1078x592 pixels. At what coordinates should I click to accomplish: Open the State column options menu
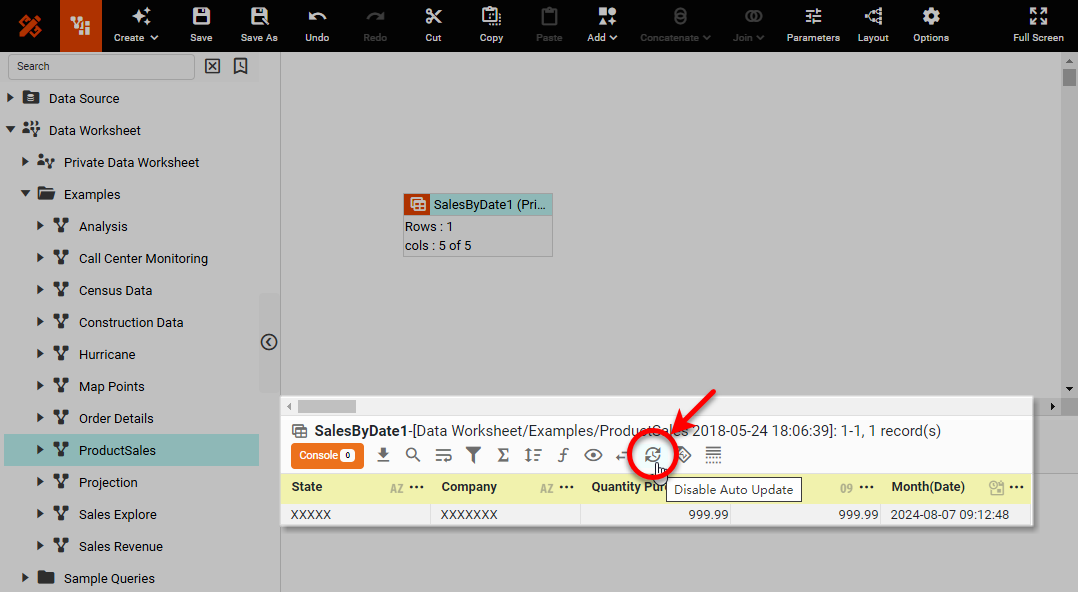tap(417, 487)
